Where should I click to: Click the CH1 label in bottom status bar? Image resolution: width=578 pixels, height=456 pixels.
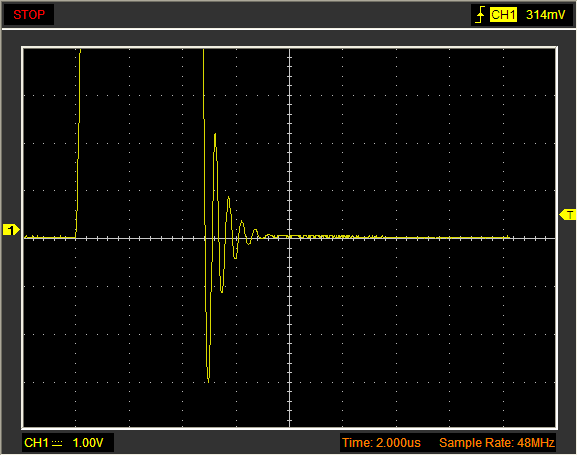36,443
